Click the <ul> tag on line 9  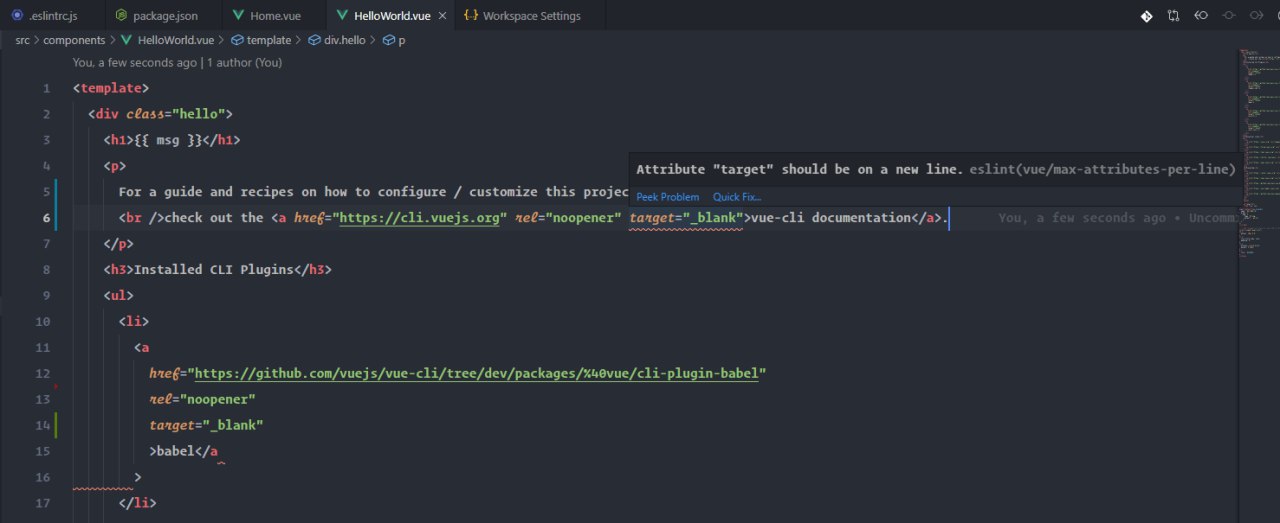click(118, 295)
